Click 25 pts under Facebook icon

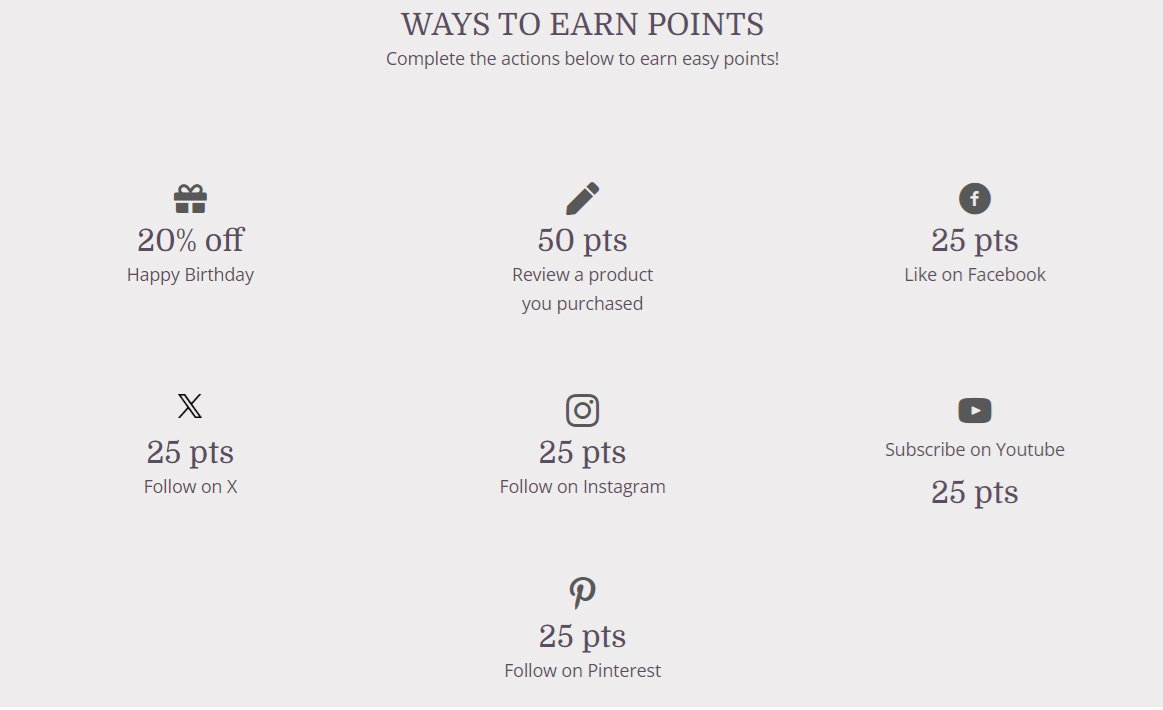[x=975, y=240]
